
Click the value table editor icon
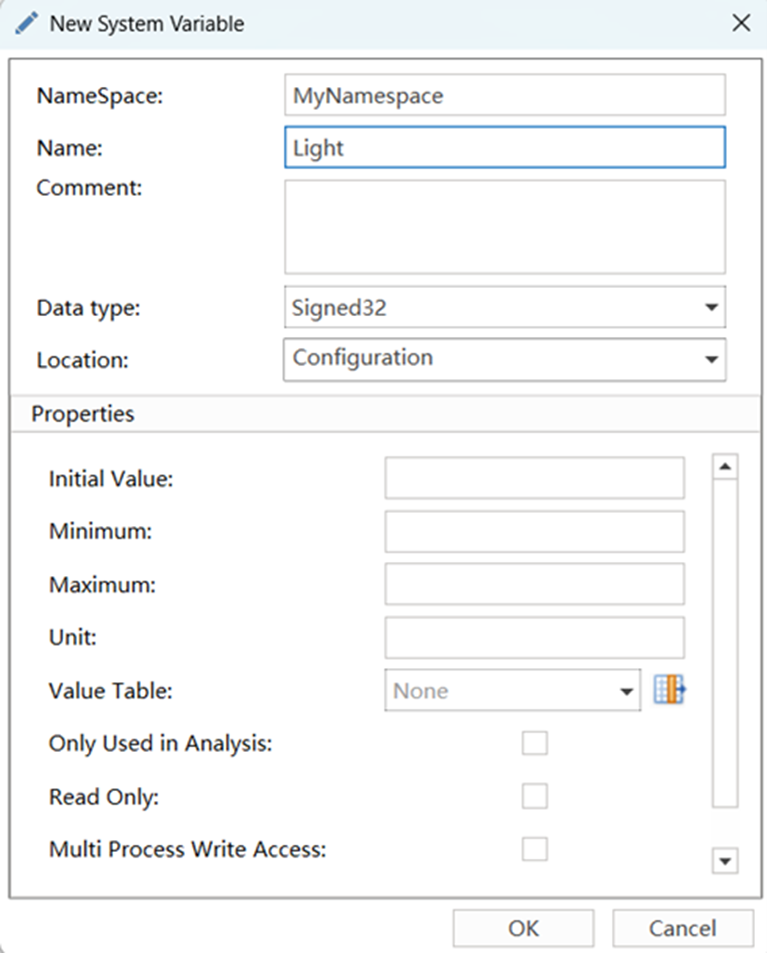pyautogui.click(x=671, y=690)
